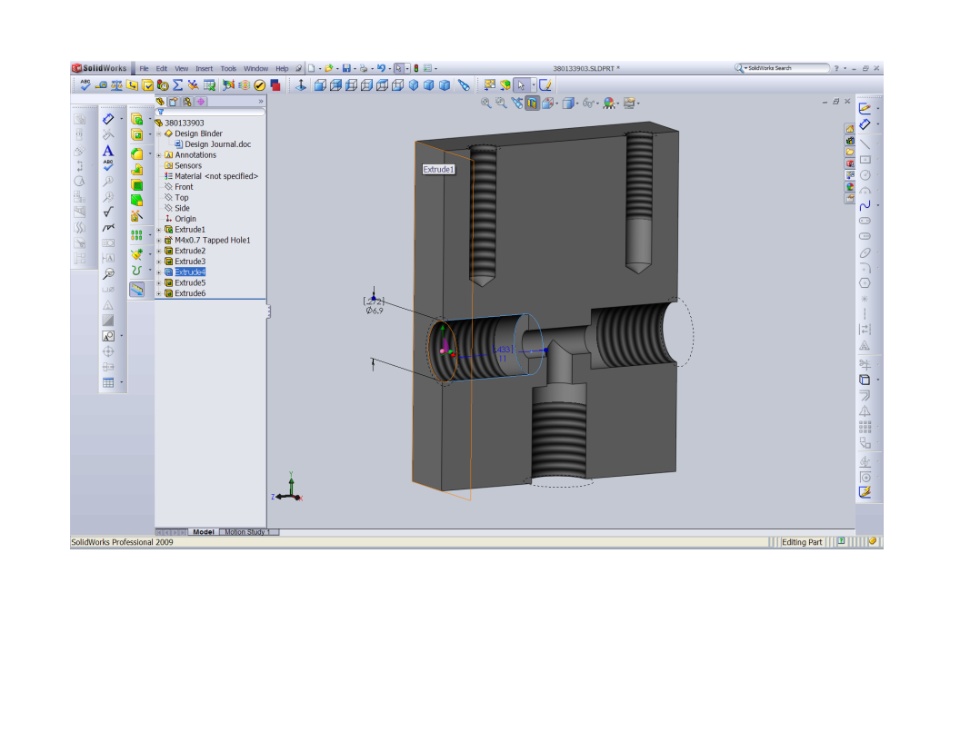The width and height of the screenshot is (960, 741).
Task: Open SolidWorks Resources home task pane tab
Action: pos(850,129)
